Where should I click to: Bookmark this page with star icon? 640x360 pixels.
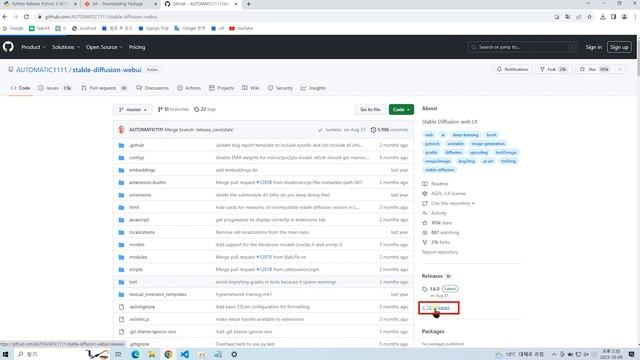pyautogui.click(x=589, y=17)
